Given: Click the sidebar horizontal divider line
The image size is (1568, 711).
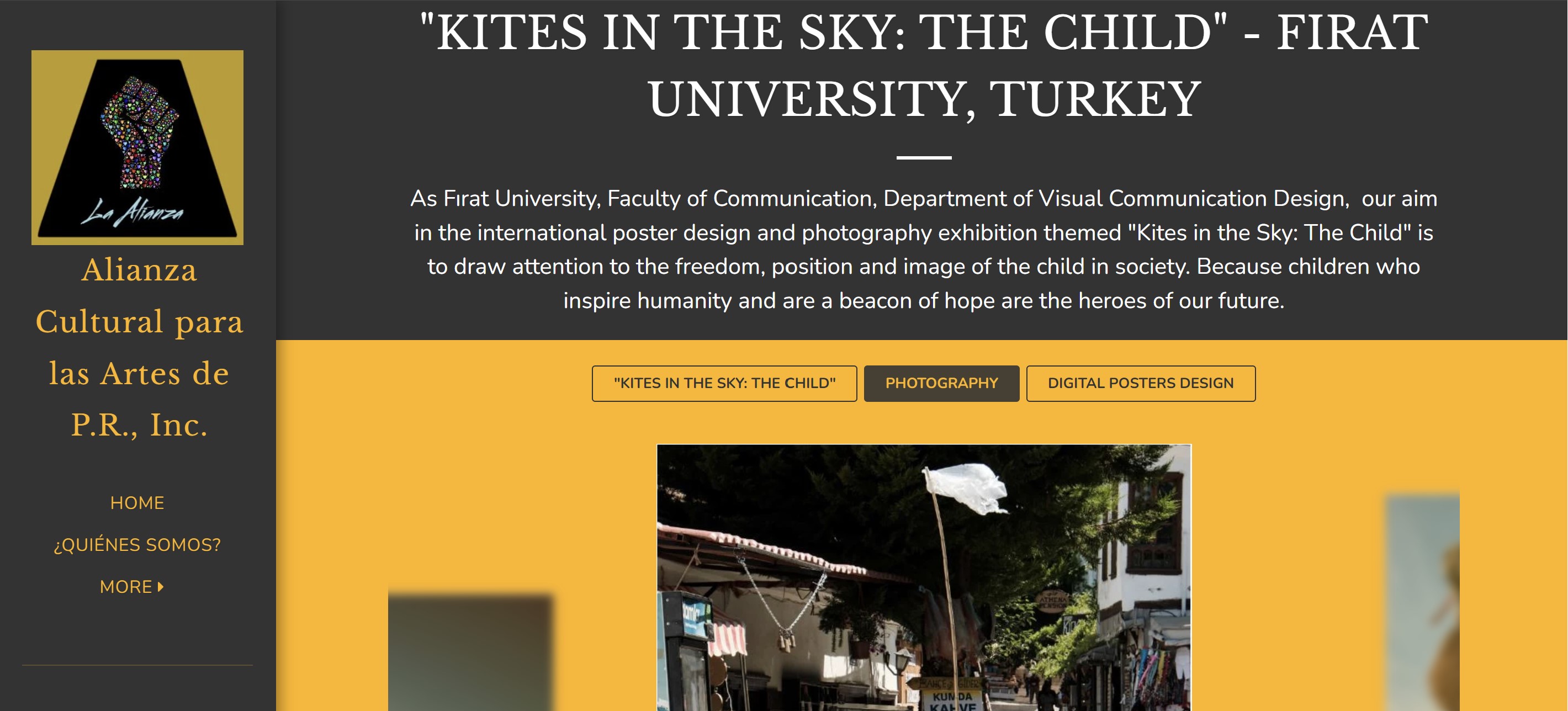Looking at the screenshot, I should (x=137, y=665).
